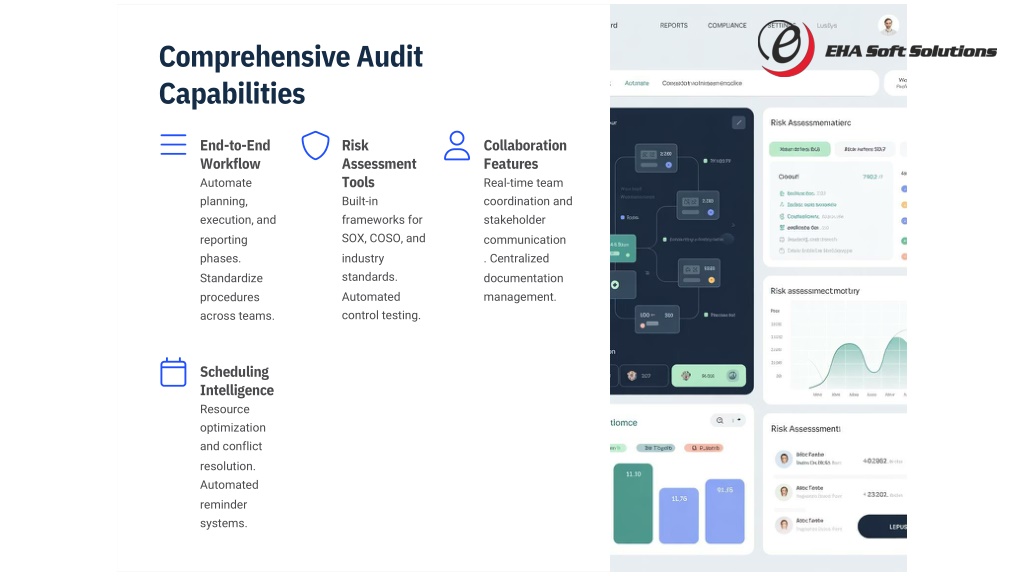Click the dark LEPUS button
This screenshot has height=576, width=1024.
click(882, 526)
